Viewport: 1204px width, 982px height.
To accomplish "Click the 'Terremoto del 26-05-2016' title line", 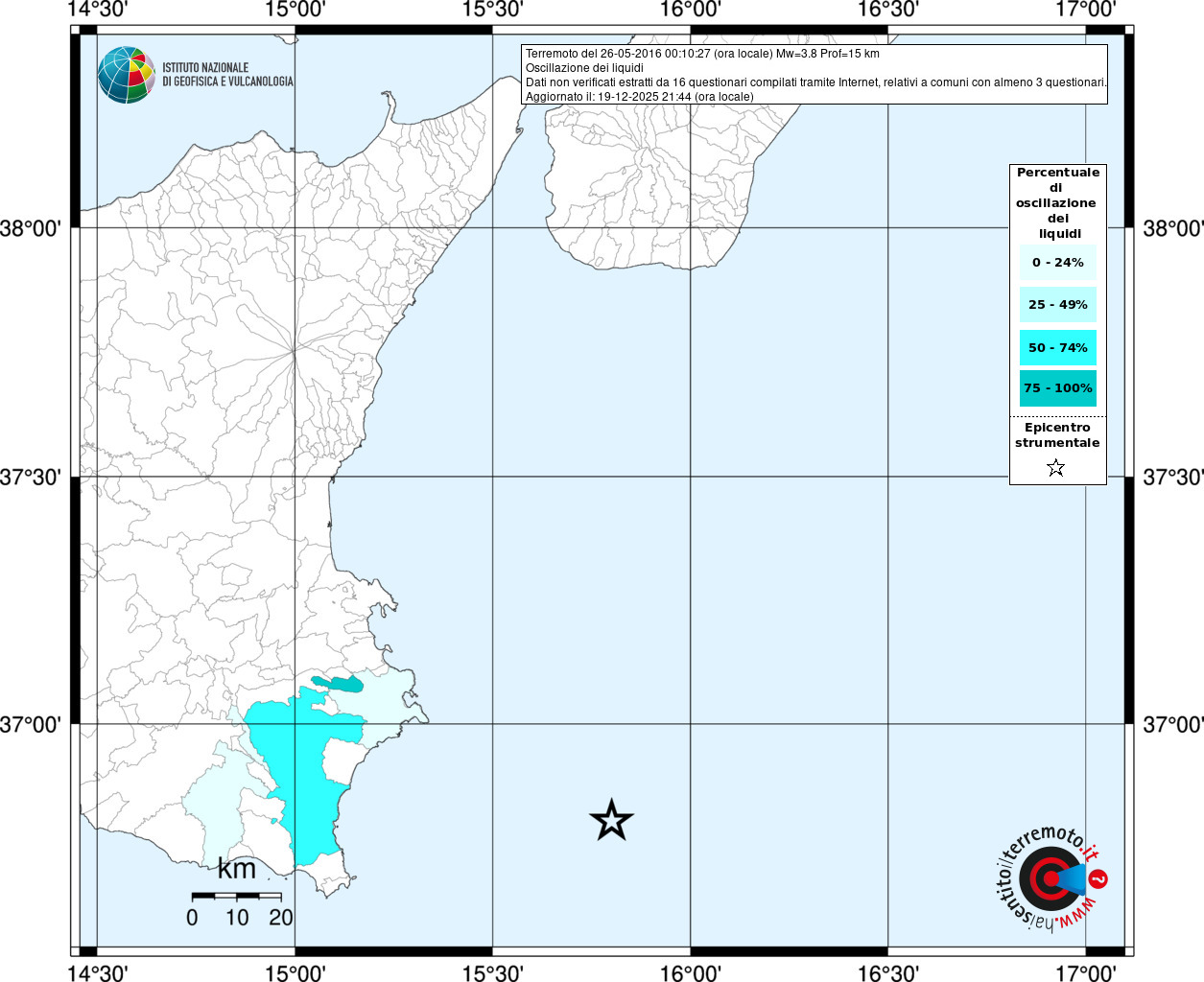I will (x=702, y=54).
